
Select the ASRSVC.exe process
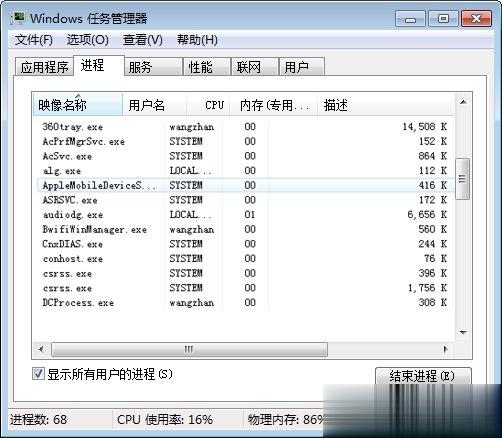[x=245, y=200]
